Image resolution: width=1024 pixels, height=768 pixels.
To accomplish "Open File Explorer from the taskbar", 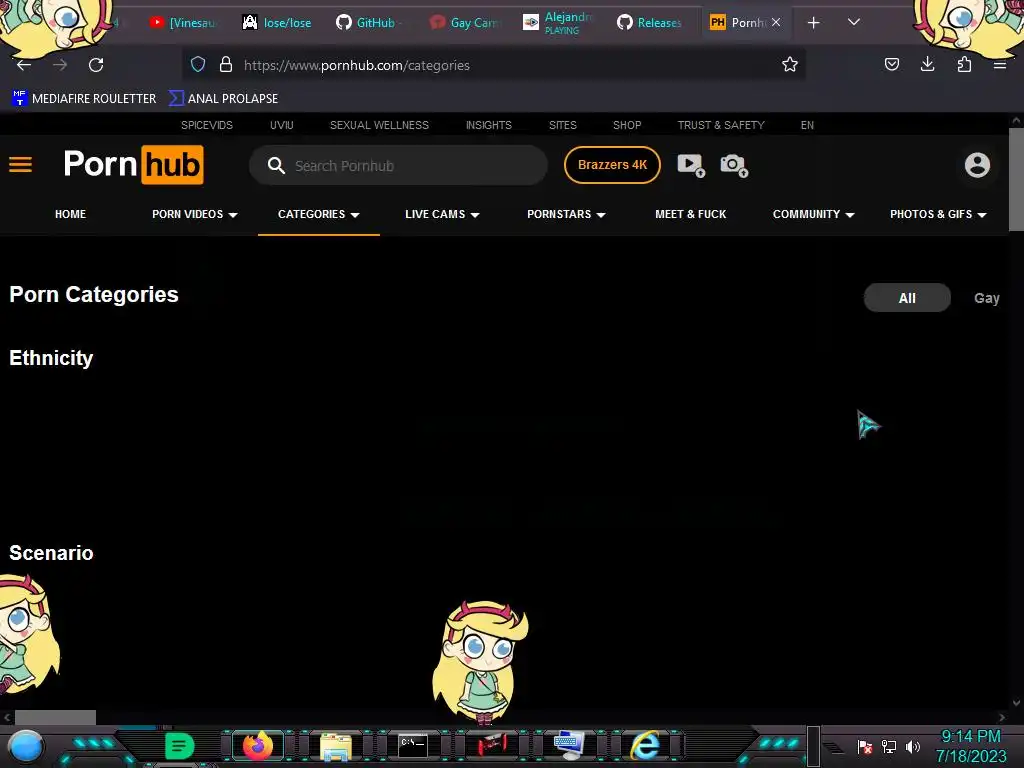I will (336, 746).
